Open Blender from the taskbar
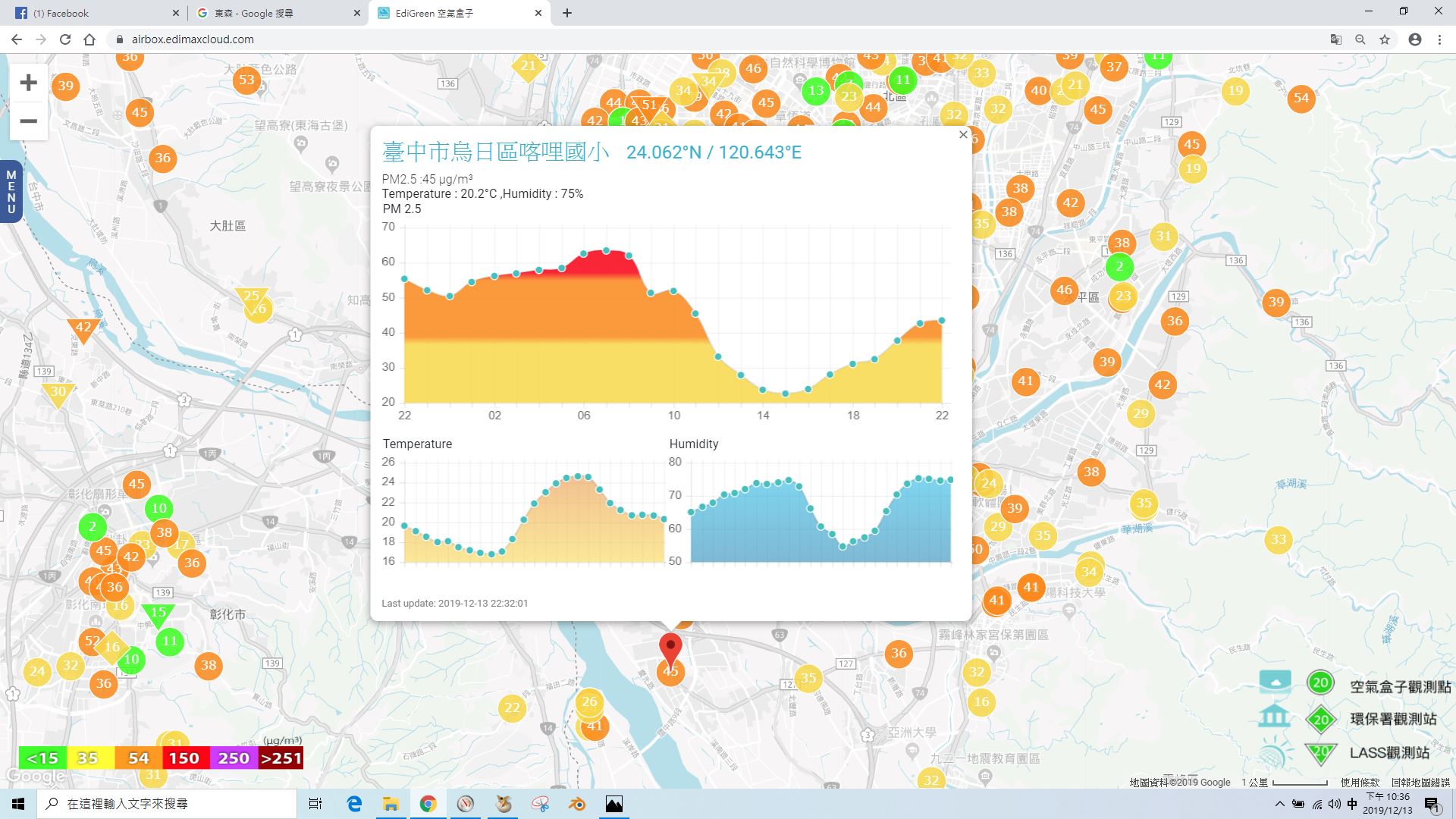1456x819 pixels. pyautogui.click(x=577, y=804)
